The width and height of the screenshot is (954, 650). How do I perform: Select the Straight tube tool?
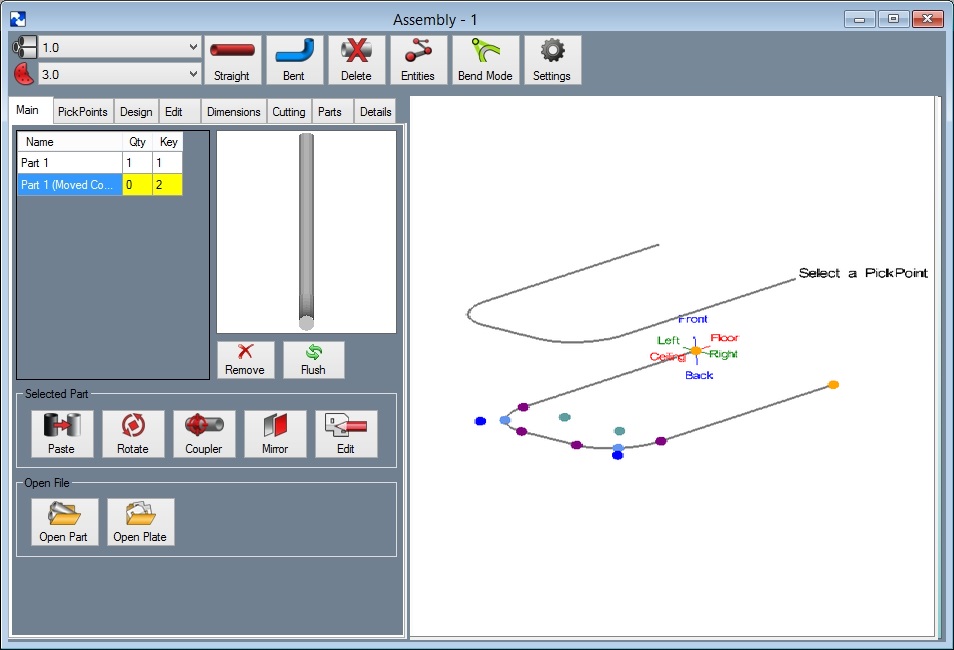pyautogui.click(x=232, y=60)
